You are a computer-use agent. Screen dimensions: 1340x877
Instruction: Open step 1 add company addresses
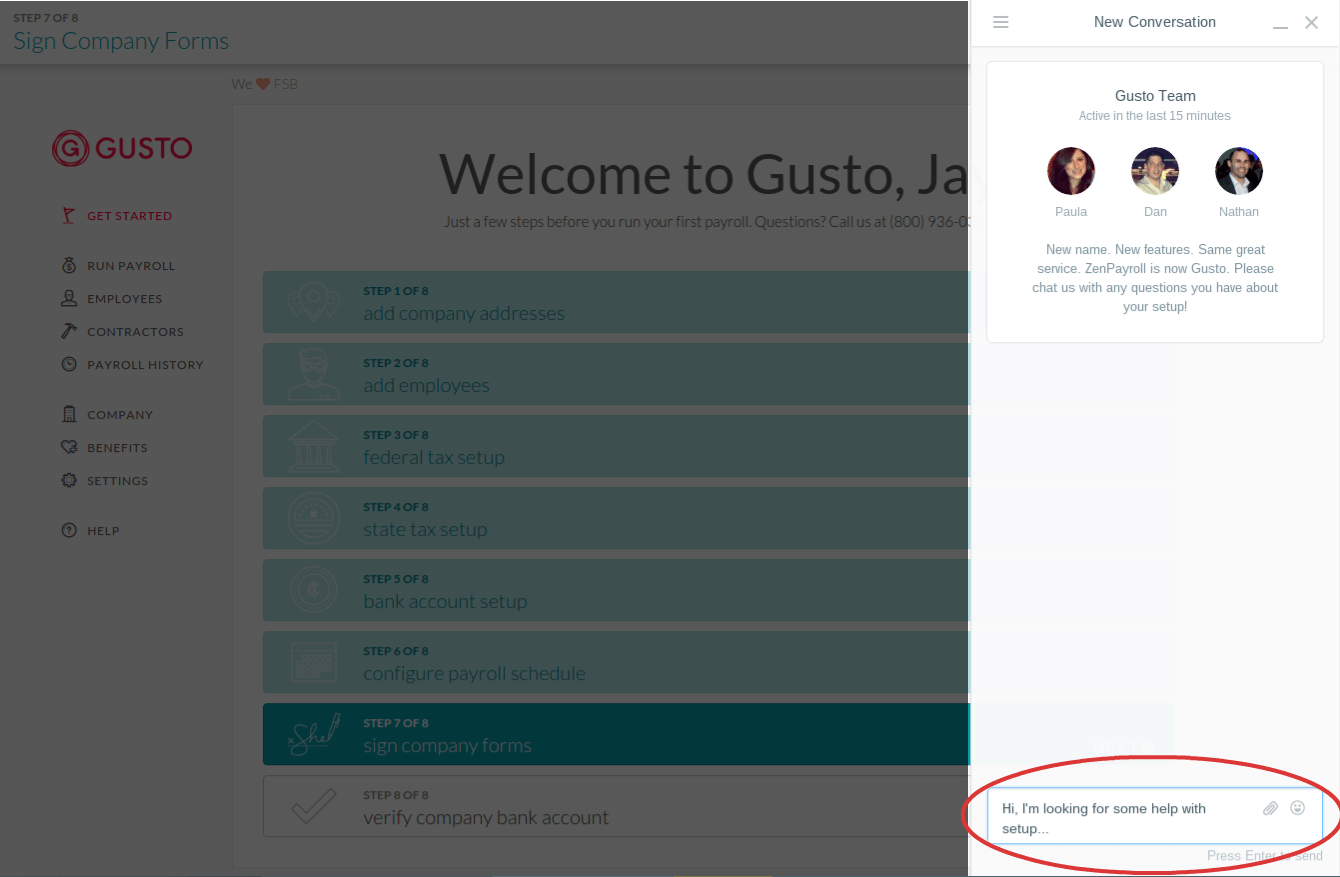pyautogui.click(x=616, y=302)
